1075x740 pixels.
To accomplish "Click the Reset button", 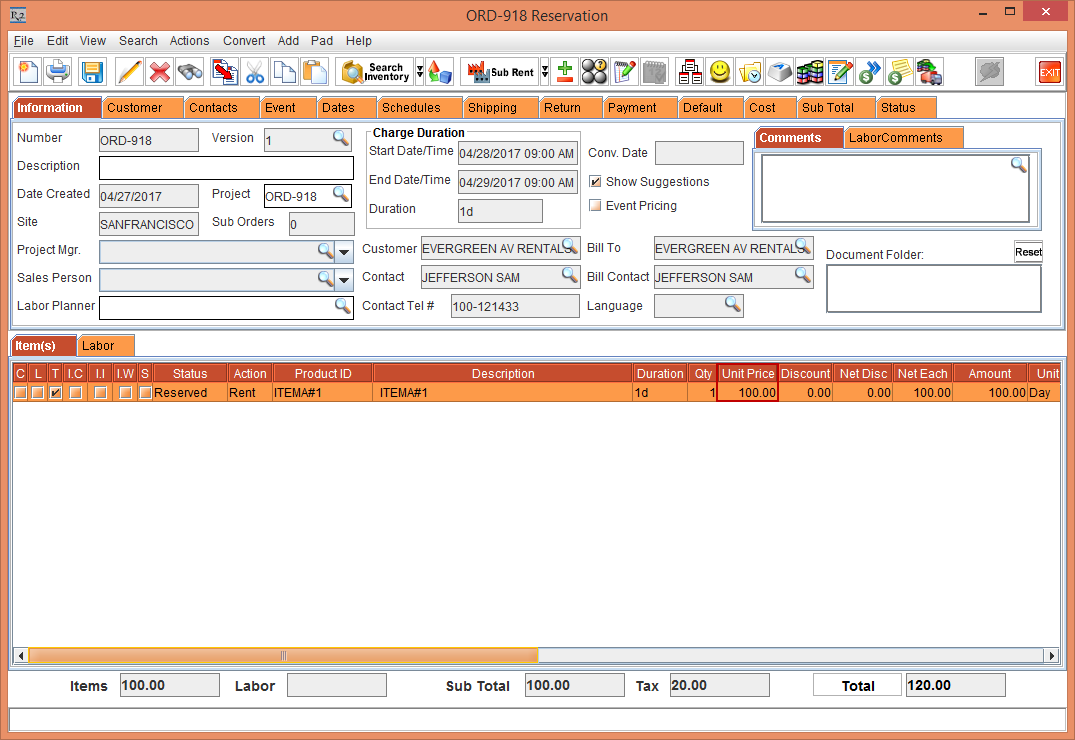I will [x=1028, y=252].
